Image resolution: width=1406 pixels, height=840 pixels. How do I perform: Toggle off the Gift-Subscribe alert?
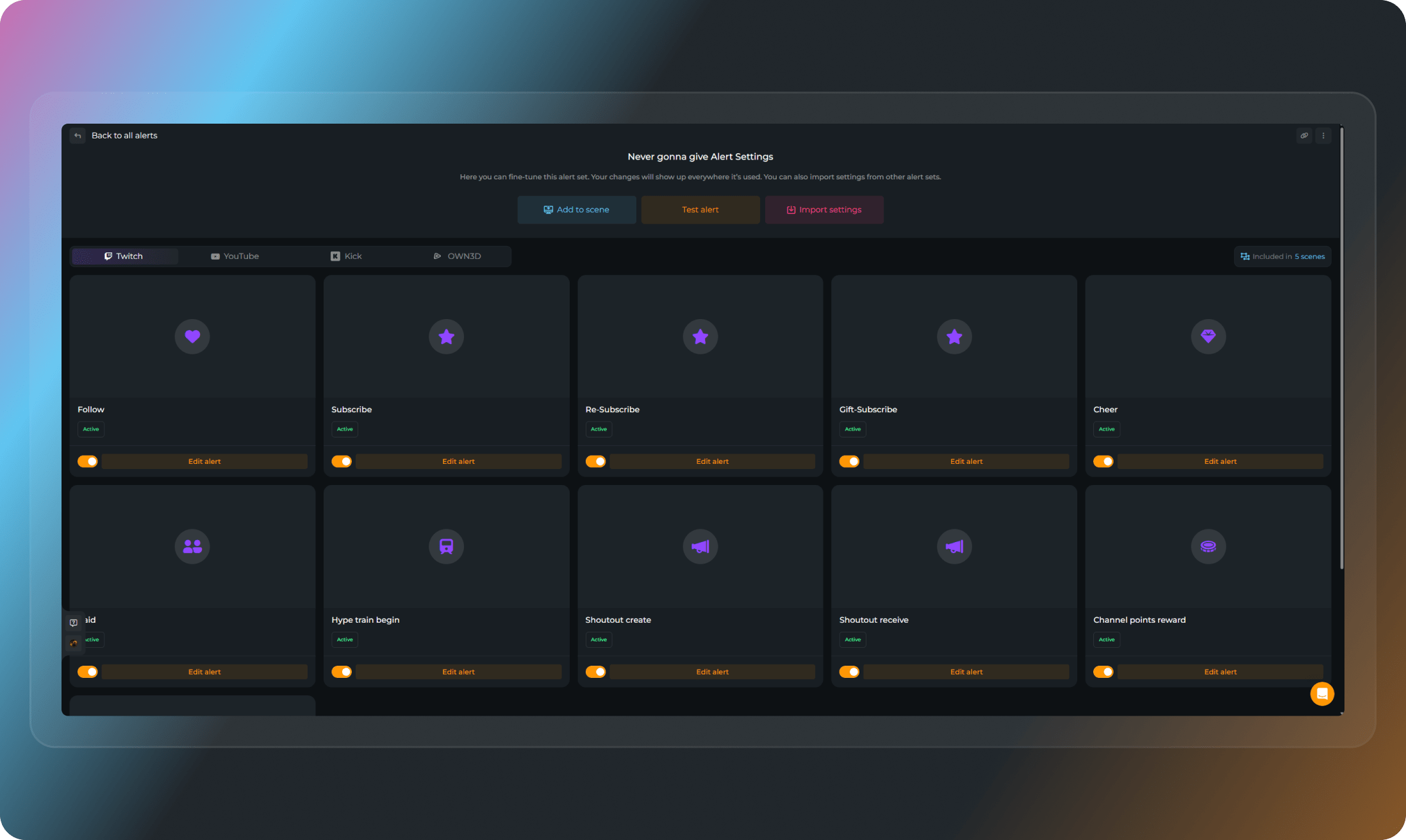pos(849,461)
